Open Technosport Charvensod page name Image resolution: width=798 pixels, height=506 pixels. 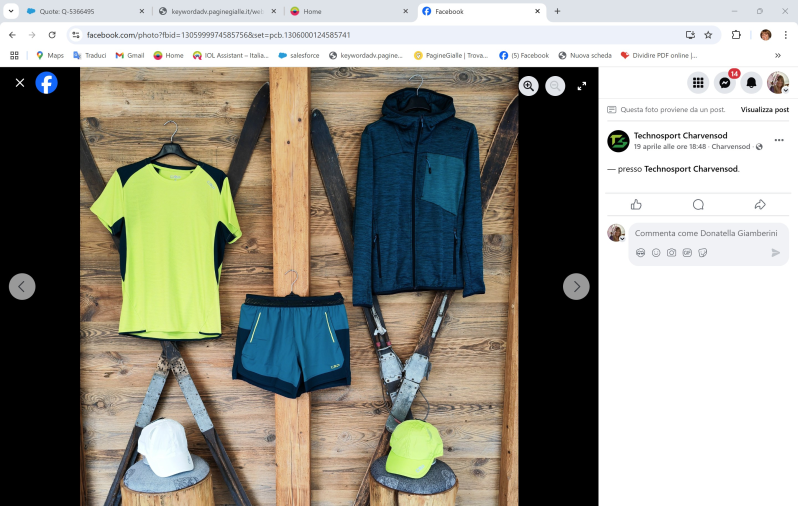tap(680, 135)
